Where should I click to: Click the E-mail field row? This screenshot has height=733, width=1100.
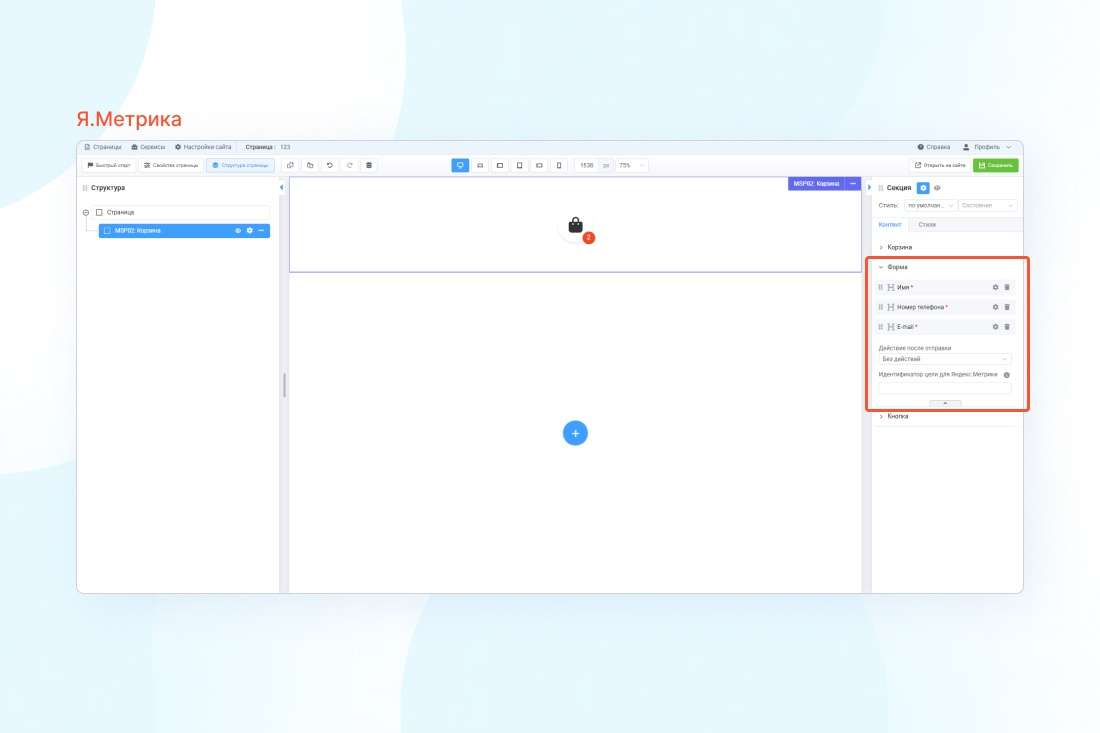click(945, 327)
